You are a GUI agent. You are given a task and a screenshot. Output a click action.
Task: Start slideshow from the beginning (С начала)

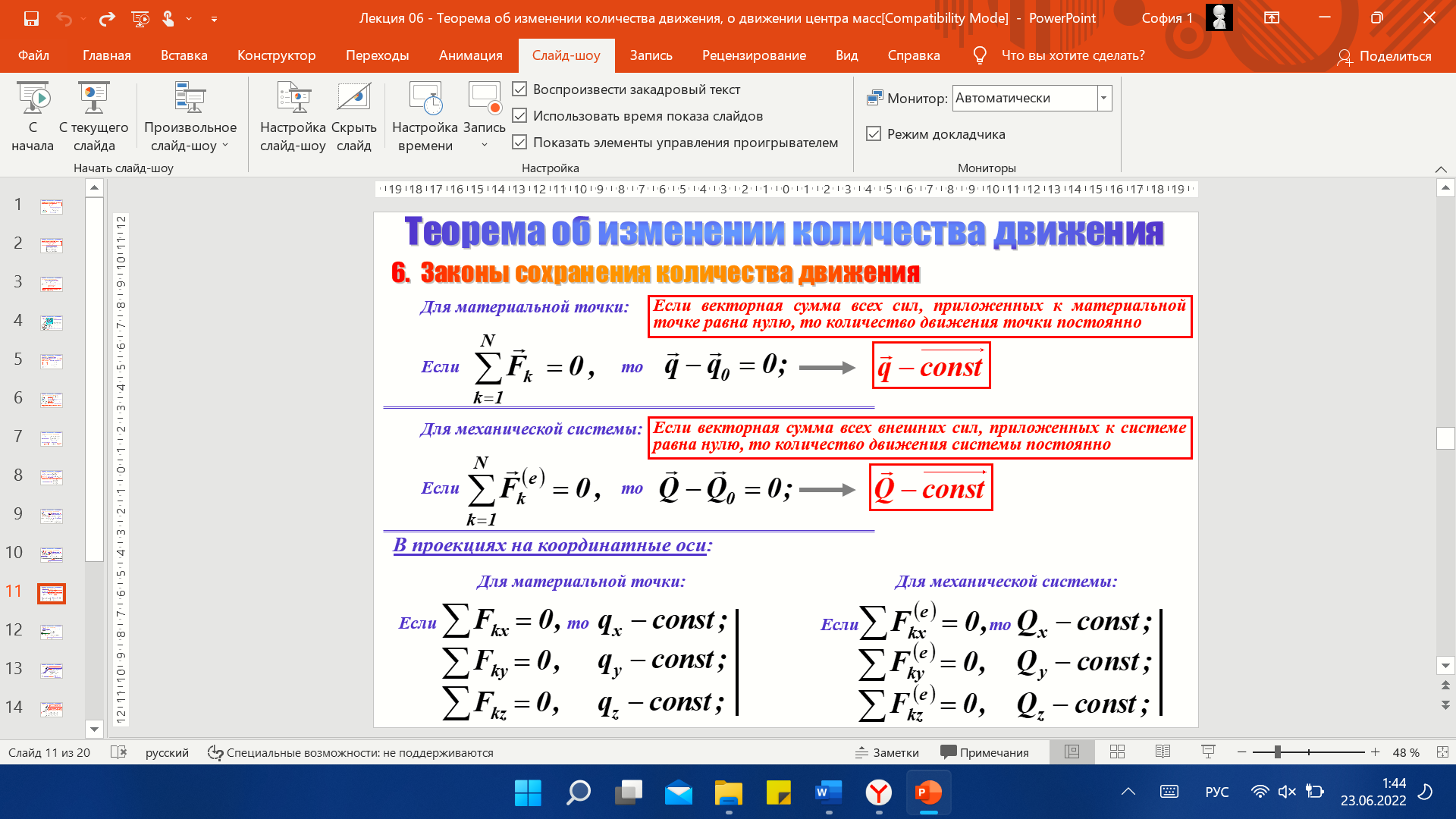(x=33, y=118)
